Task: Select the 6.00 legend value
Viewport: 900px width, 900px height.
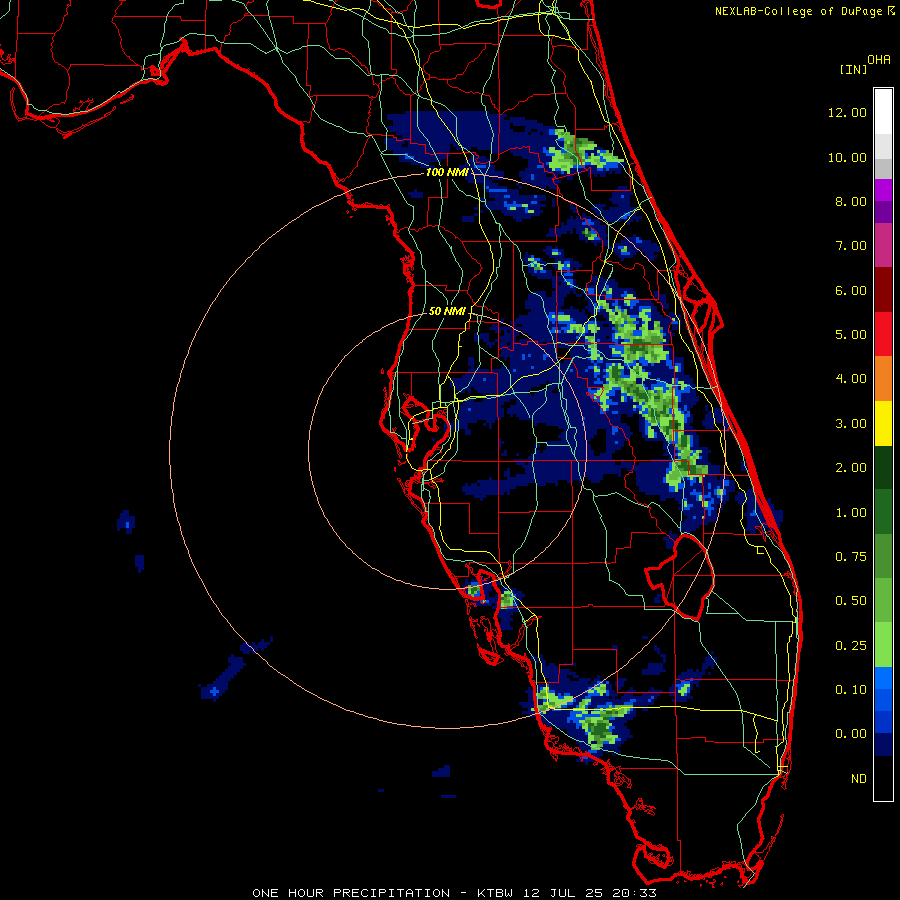Action: [x=851, y=290]
